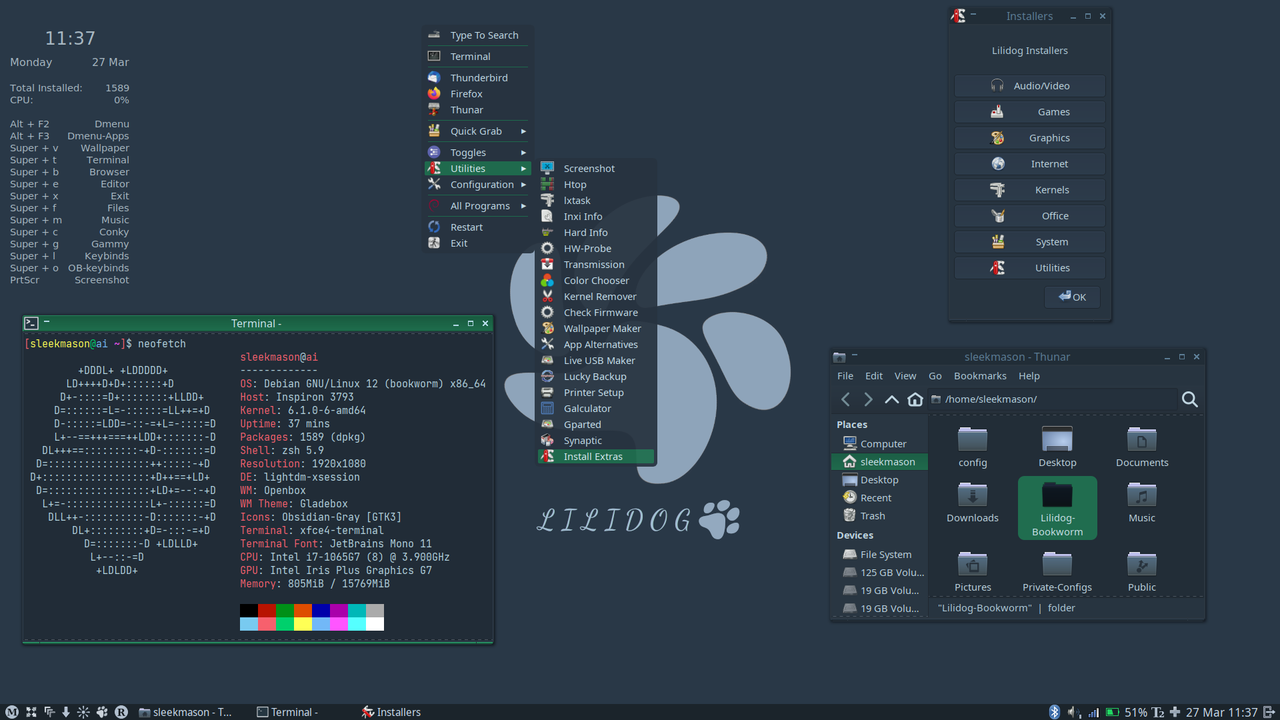Click the Printer Setup icon
Viewport: 1280px width, 720px height.
(x=547, y=392)
